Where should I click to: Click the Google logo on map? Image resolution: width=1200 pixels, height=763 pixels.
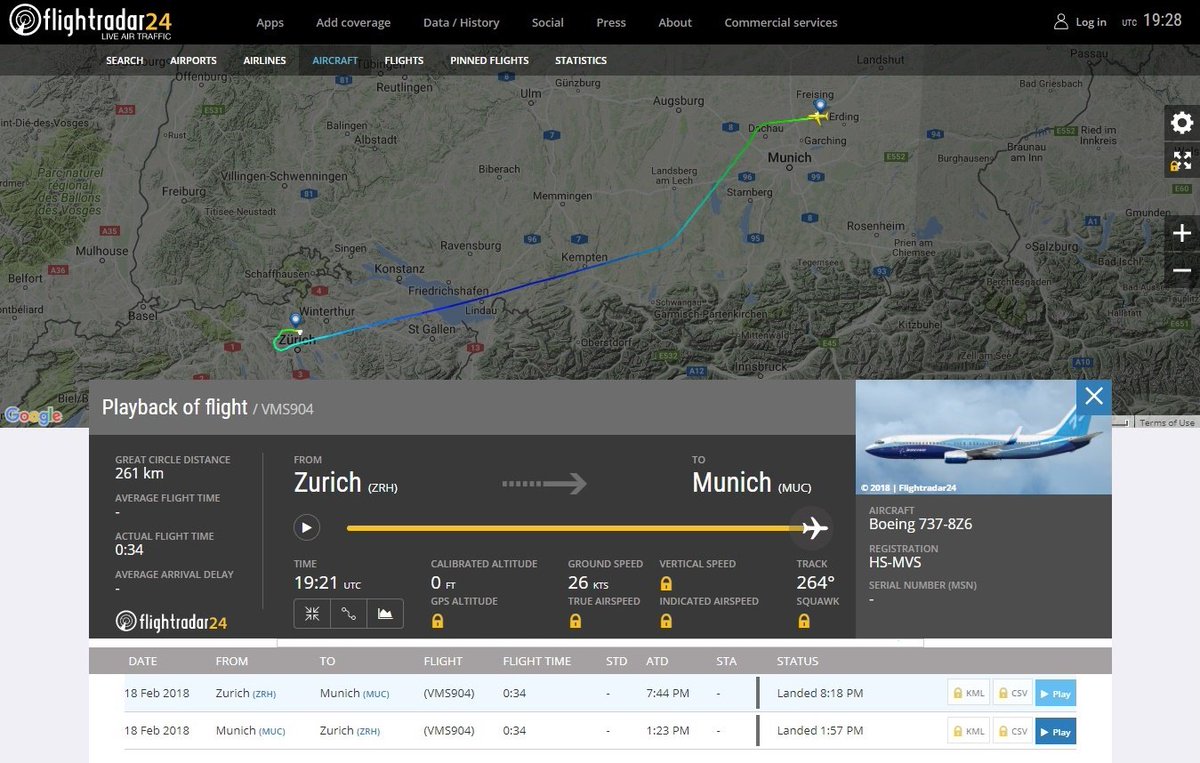pyautogui.click(x=33, y=416)
